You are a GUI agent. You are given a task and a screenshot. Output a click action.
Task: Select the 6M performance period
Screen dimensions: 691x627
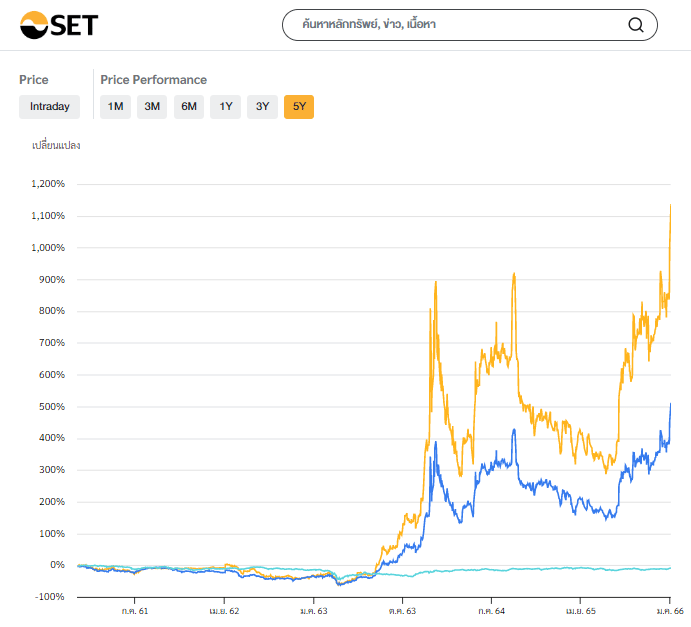189,106
